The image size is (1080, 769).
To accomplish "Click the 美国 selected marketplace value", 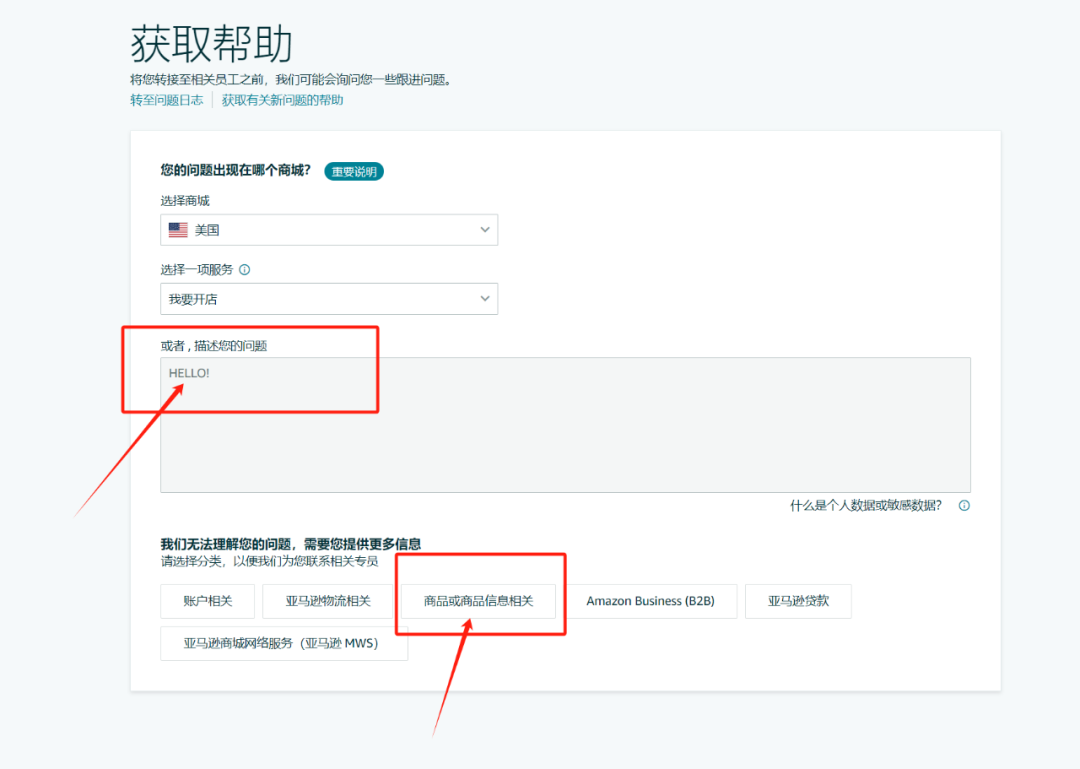I will tap(205, 229).
